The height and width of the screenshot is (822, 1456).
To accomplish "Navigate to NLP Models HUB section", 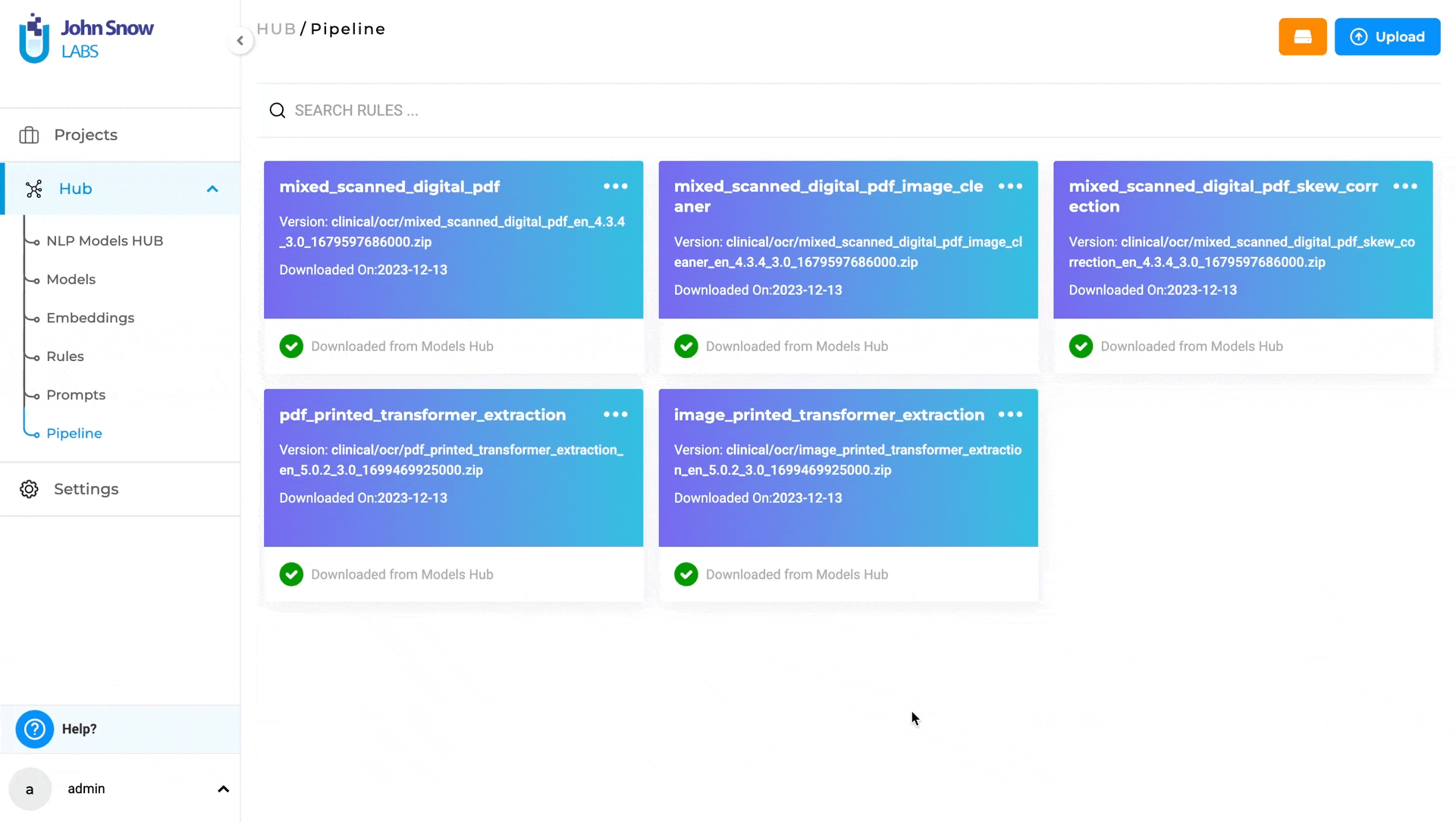I will click(104, 240).
